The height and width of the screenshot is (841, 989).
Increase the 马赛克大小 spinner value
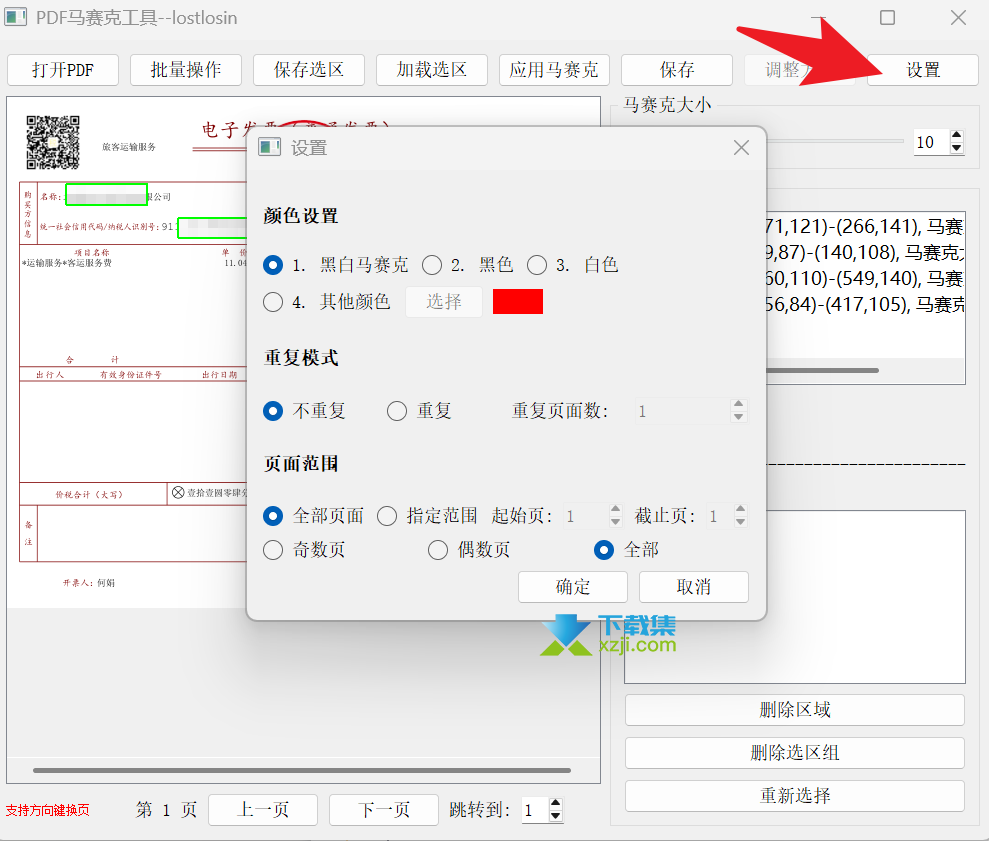coord(957,136)
